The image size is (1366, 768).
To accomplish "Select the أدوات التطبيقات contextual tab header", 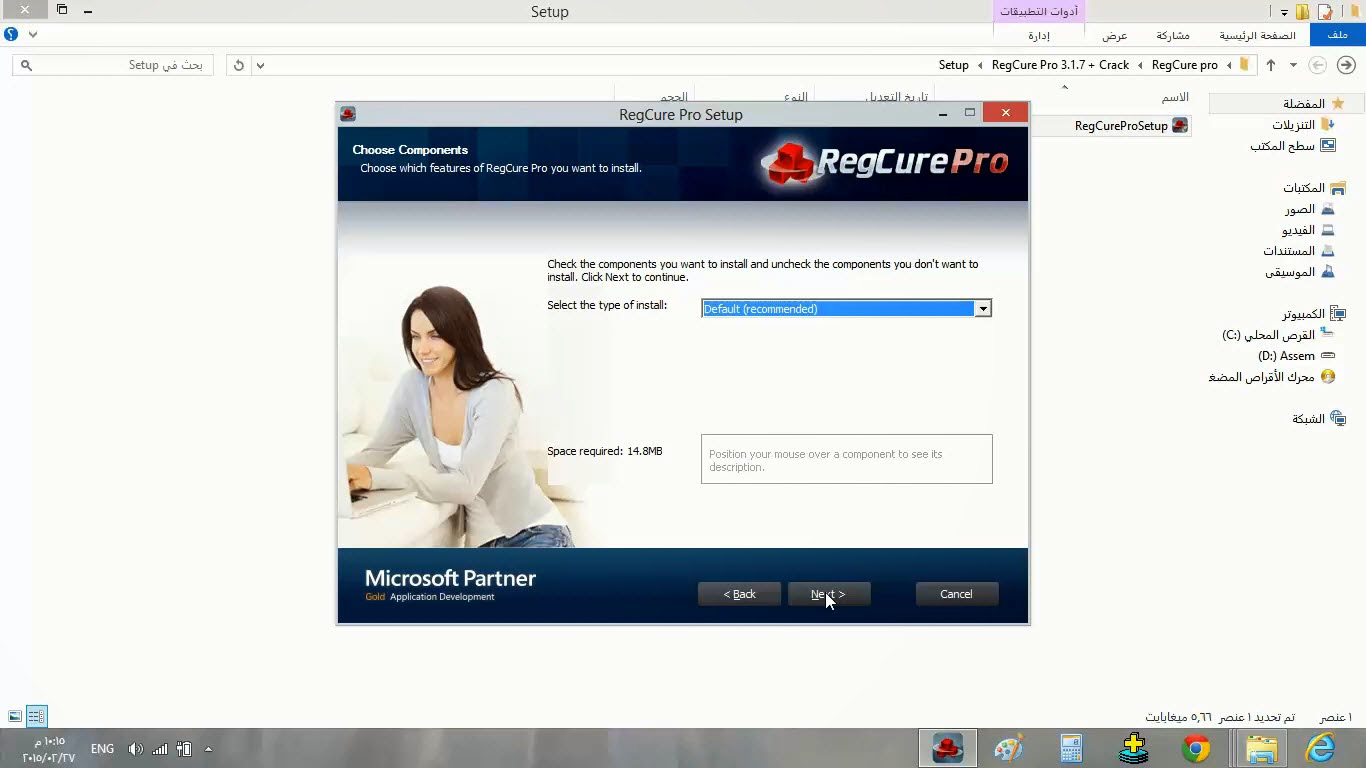I will pos(1039,12).
